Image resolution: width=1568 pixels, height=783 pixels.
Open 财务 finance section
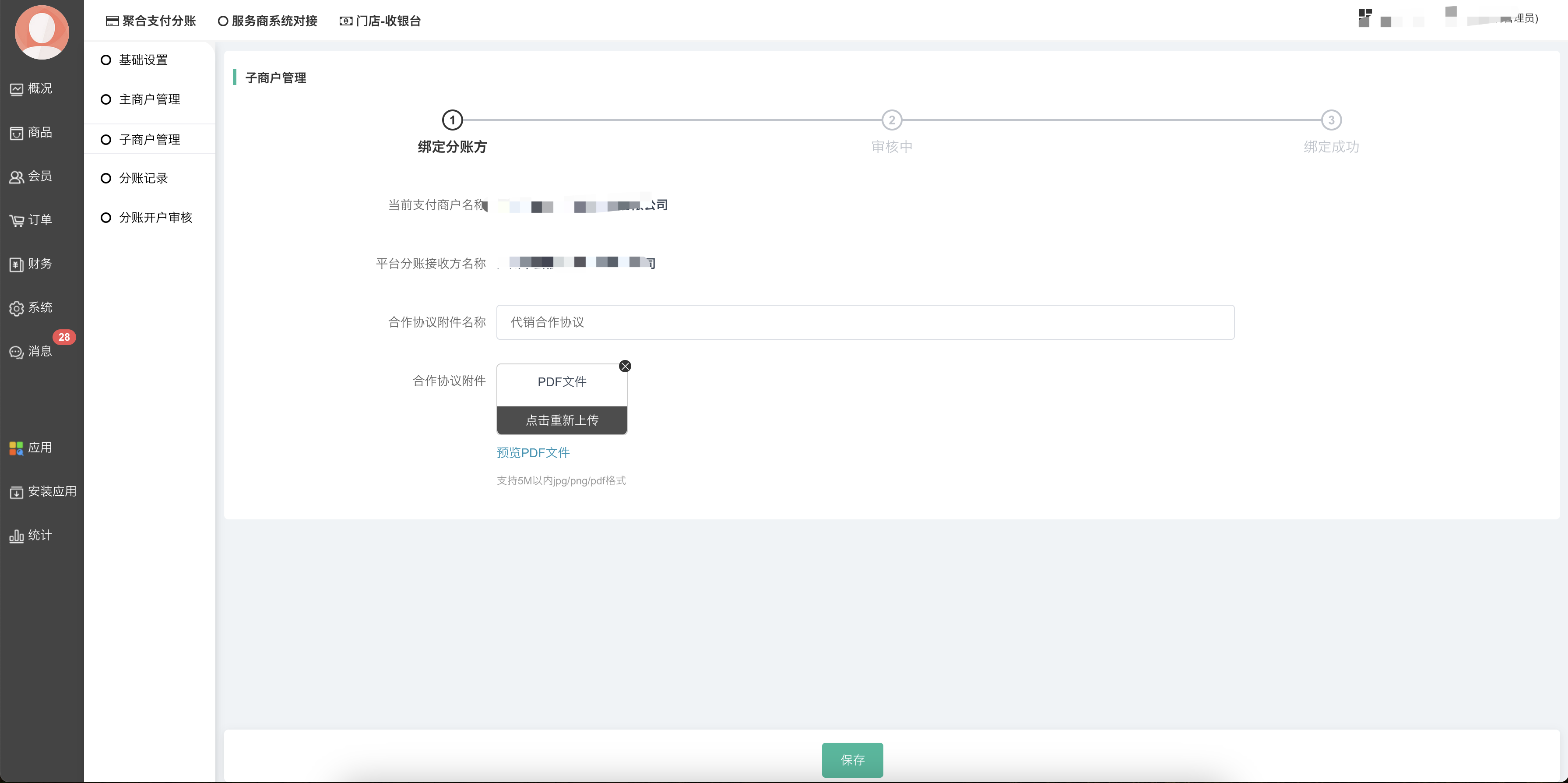pyautogui.click(x=31, y=264)
